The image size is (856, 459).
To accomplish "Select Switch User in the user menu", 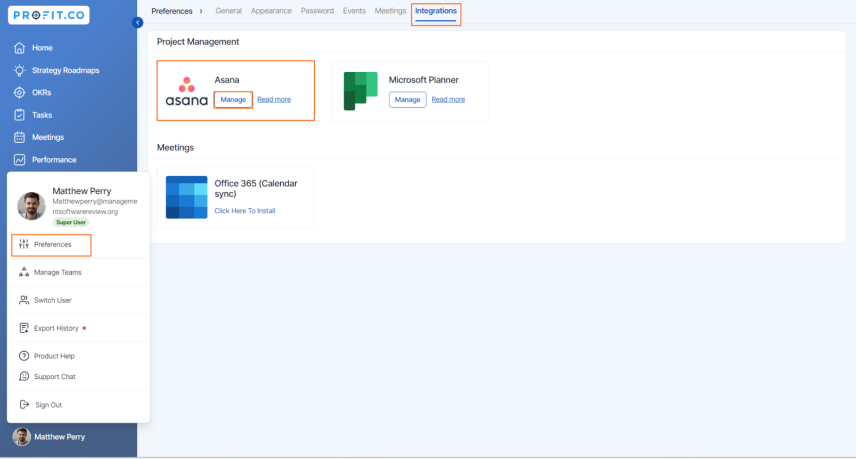I will [52, 300].
